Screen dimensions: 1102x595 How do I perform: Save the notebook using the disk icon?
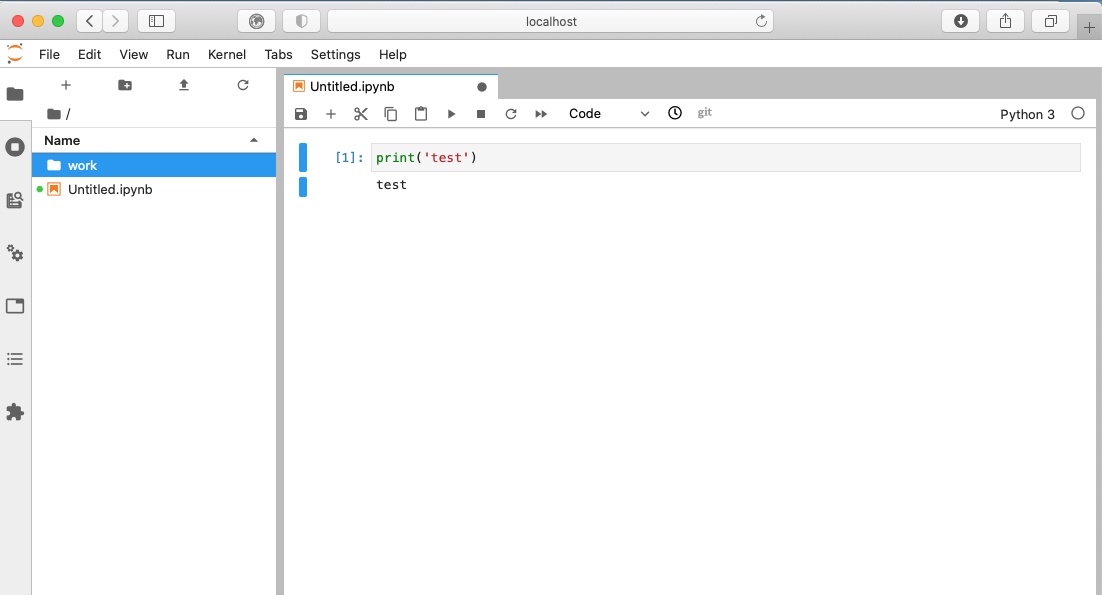point(301,114)
